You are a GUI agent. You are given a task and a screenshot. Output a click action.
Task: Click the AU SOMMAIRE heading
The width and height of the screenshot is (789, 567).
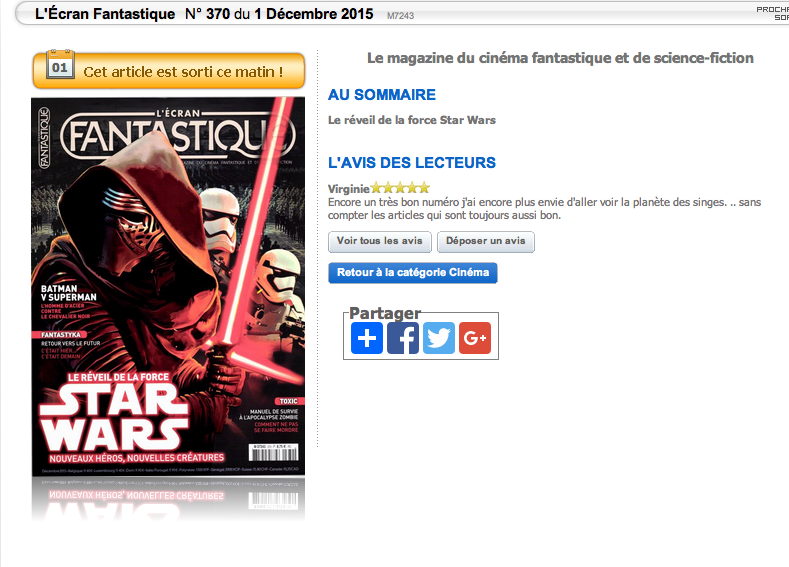click(382, 95)
